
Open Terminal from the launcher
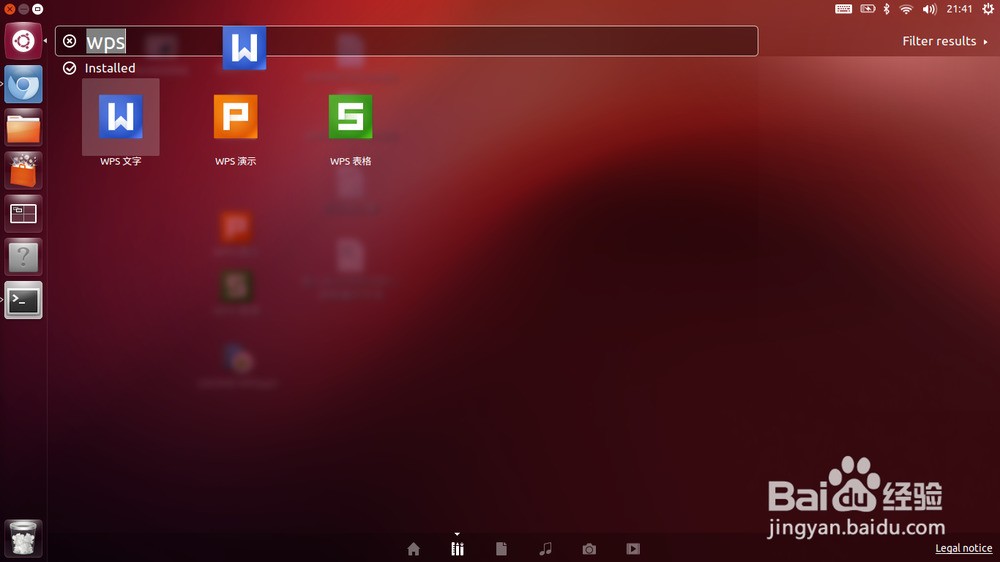23,300
